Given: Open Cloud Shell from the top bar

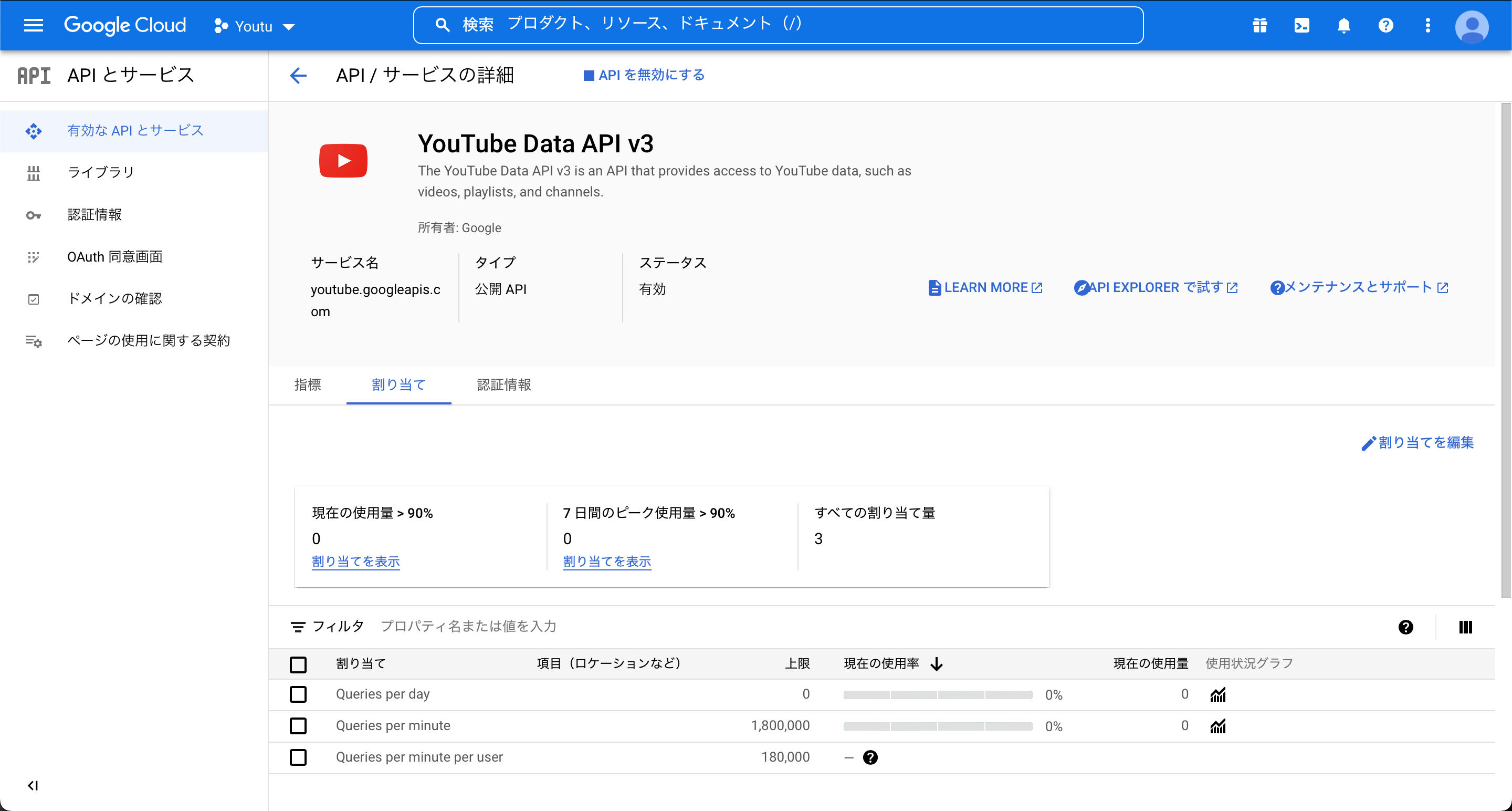Looking at the screenshot, I should tap(1302, 25).
